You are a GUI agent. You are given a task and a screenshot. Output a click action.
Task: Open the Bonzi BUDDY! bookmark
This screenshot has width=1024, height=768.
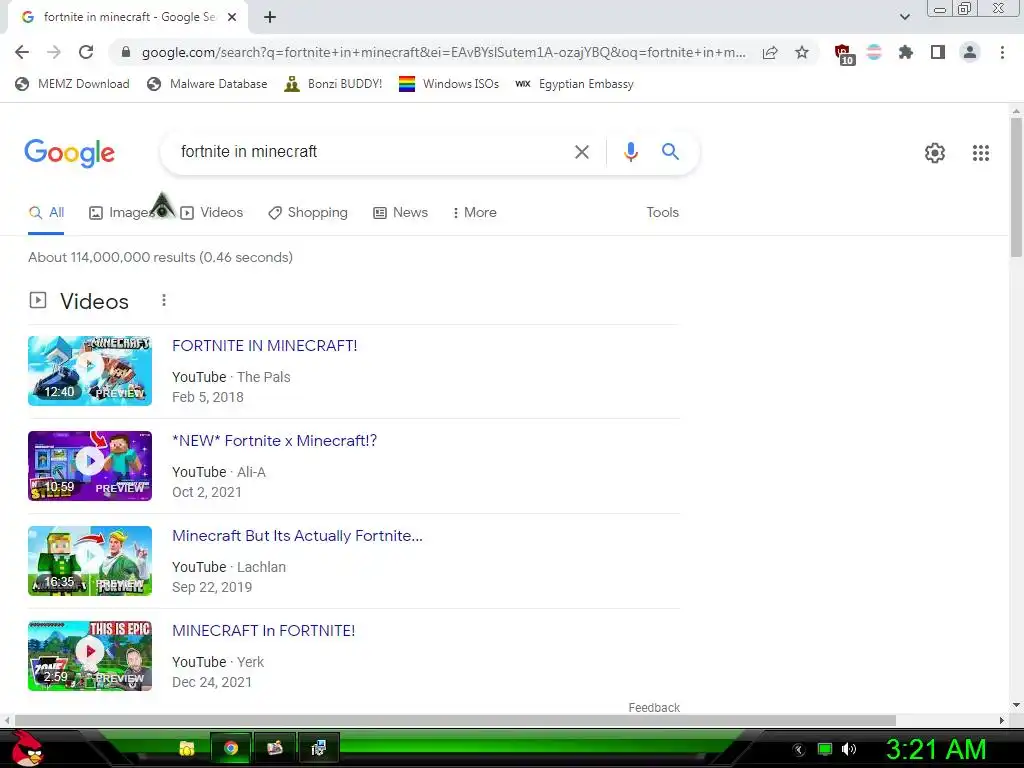[x=334, y=84]
